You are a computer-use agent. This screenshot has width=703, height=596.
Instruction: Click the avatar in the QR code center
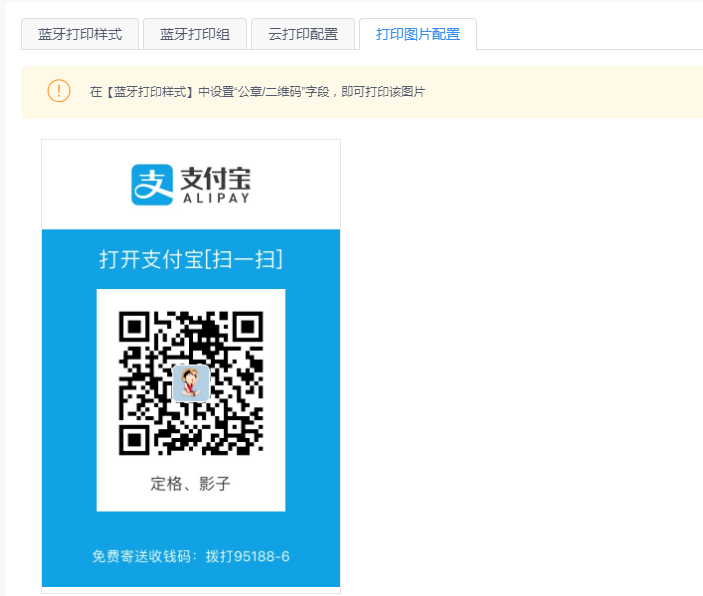(191, 383)
